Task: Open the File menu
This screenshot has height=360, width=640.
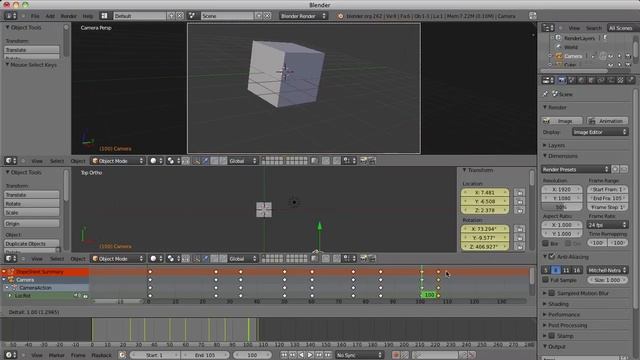Action: (36, 16)
